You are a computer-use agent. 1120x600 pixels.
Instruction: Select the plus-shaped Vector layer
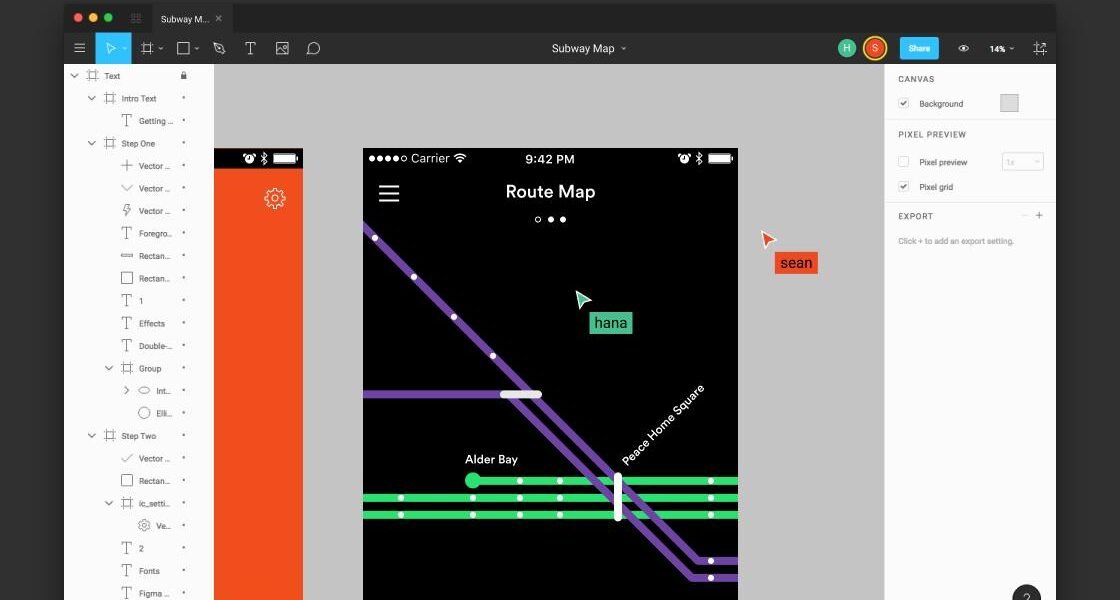coord(127,166)
